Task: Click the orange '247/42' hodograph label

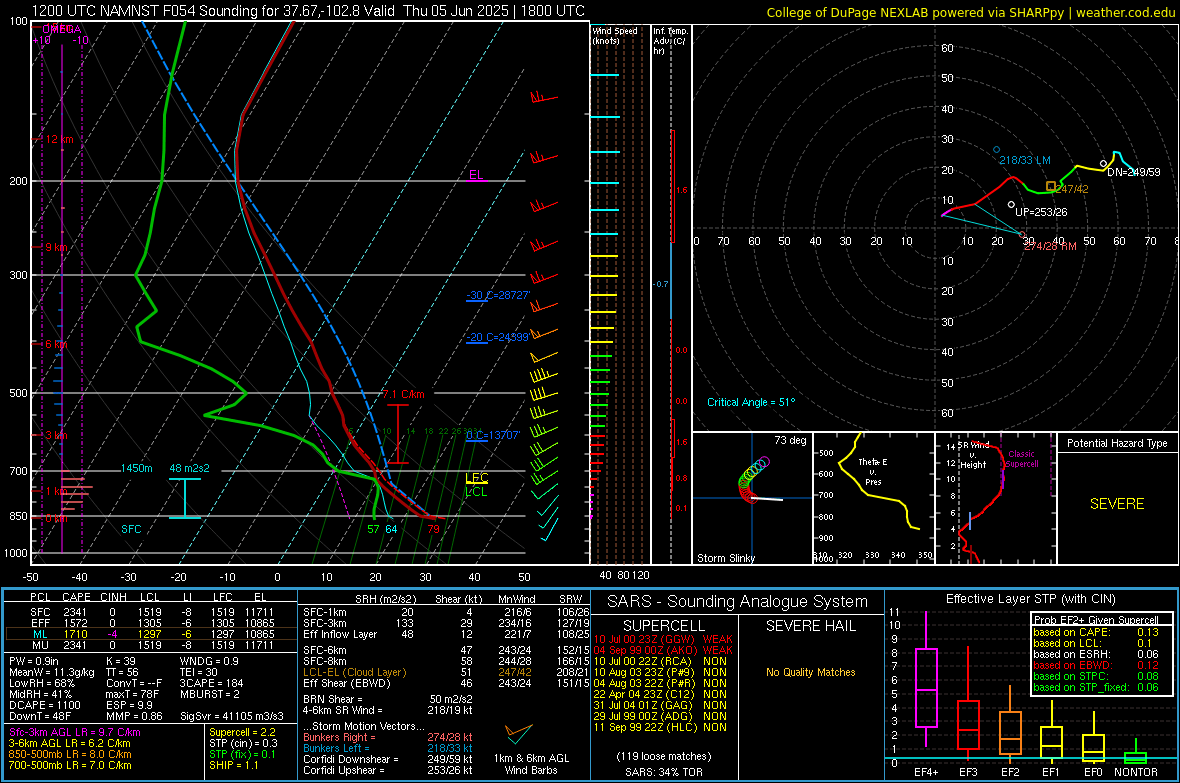Action: pyautogui.click(x=1074, y=189)
